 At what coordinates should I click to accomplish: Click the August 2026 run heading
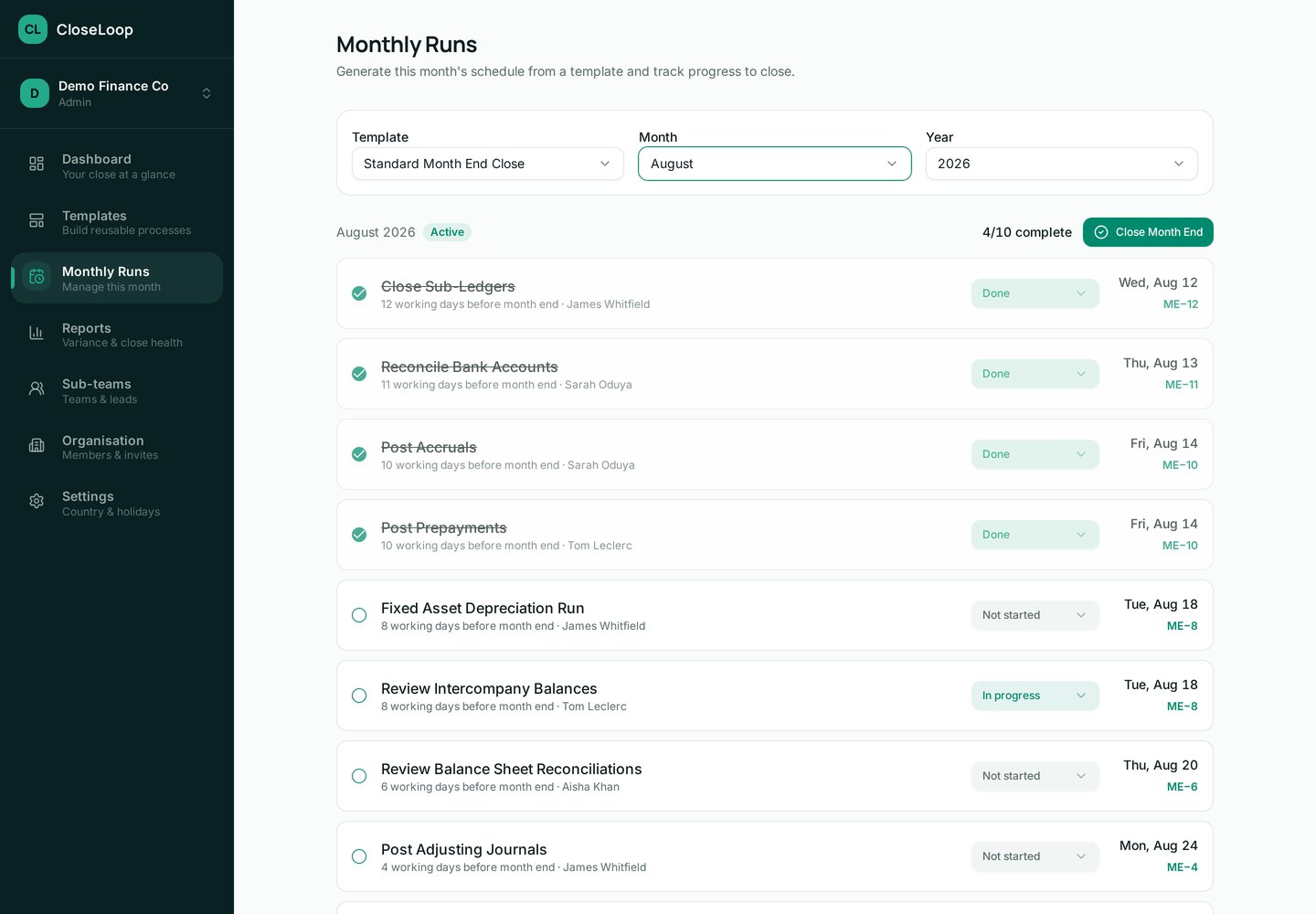376,232
